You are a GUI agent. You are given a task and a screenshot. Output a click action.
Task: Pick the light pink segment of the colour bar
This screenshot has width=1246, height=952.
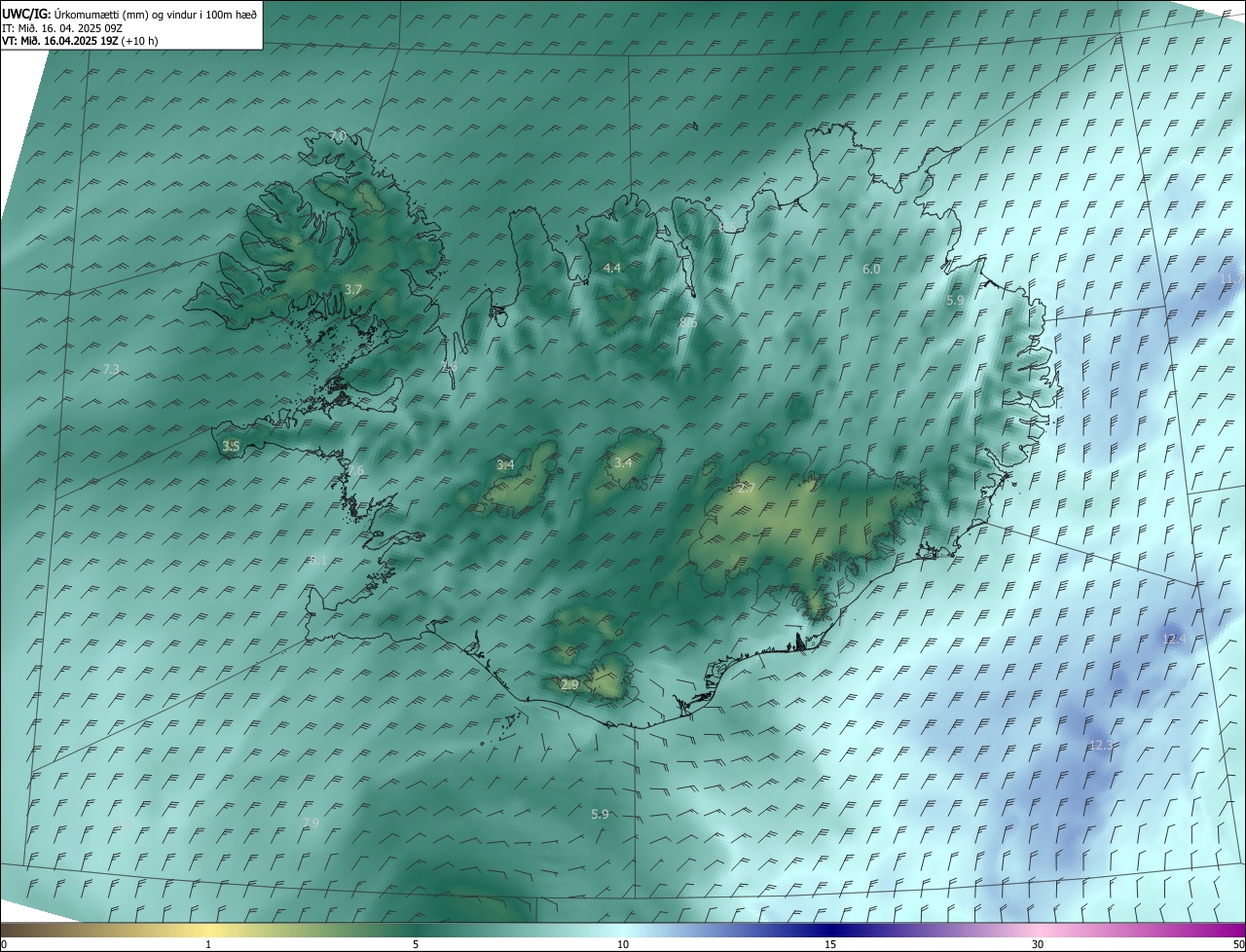coord(1038,930)
